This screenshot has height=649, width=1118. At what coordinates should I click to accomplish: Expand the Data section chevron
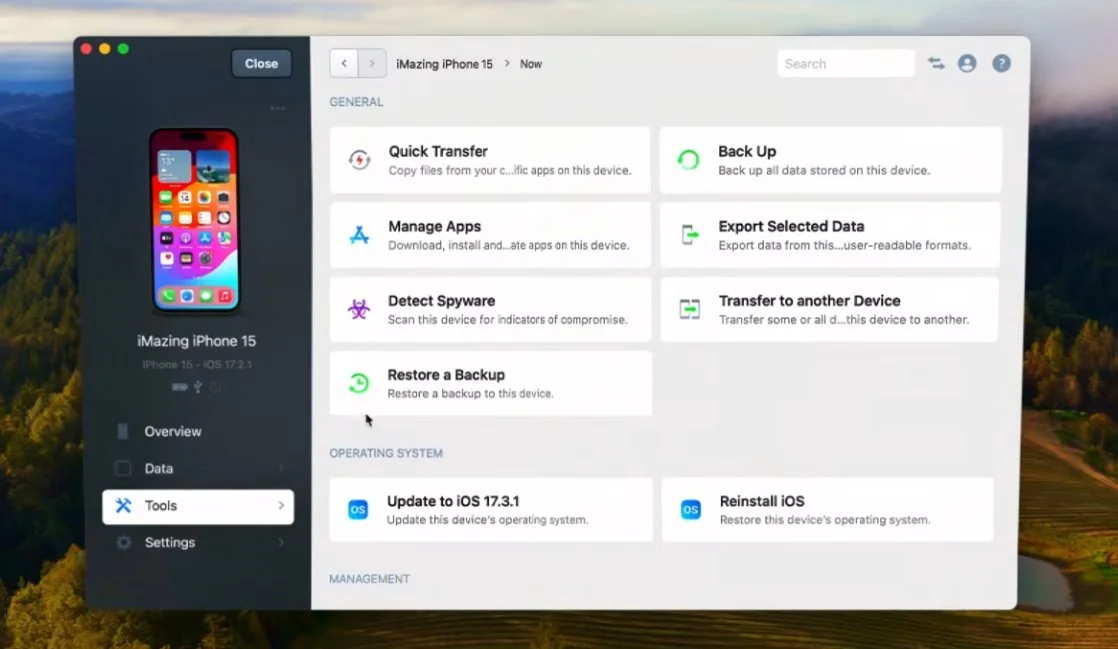click(281, 469)
